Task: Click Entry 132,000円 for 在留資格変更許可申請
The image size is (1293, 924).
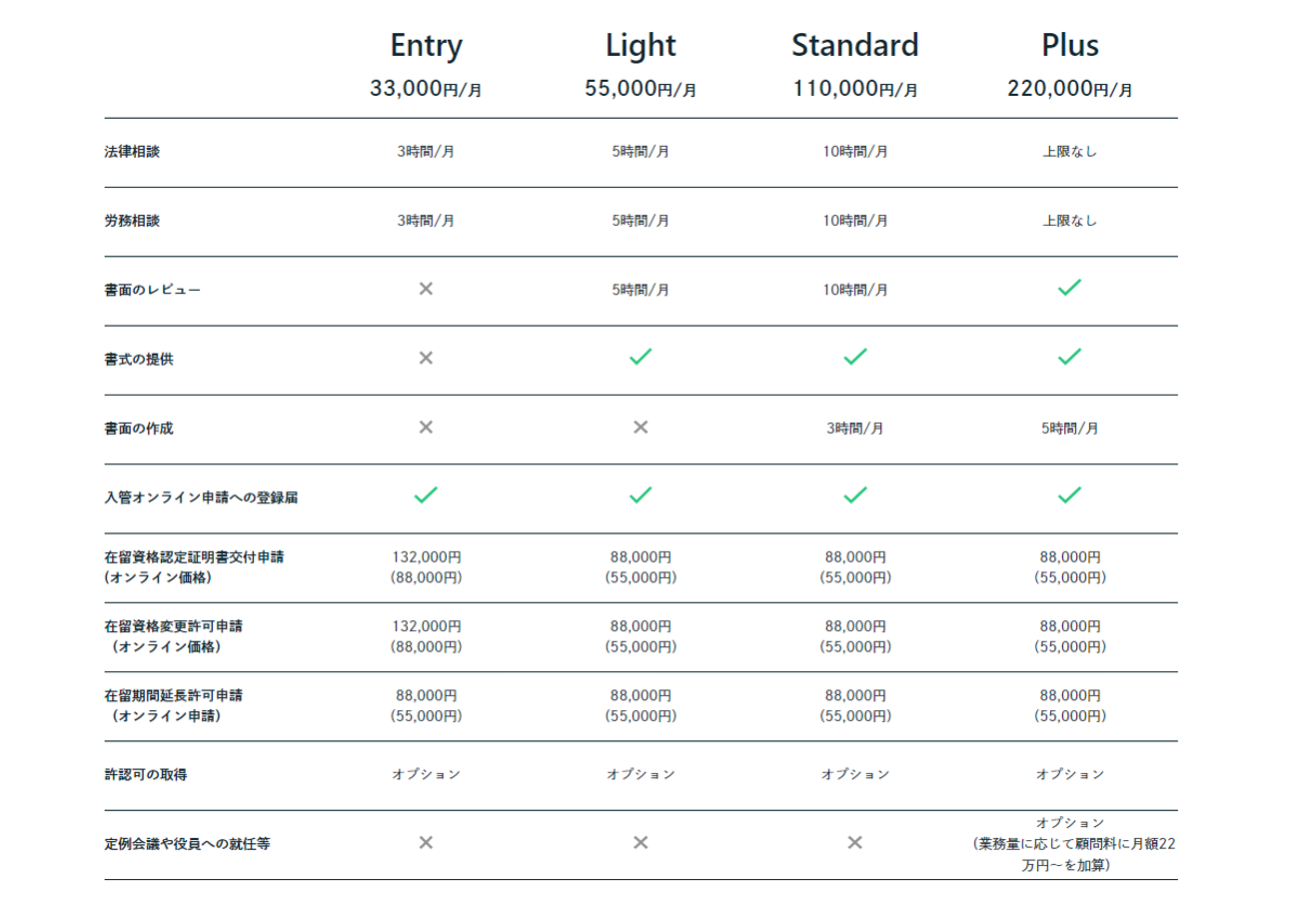Action: (426, 626)
